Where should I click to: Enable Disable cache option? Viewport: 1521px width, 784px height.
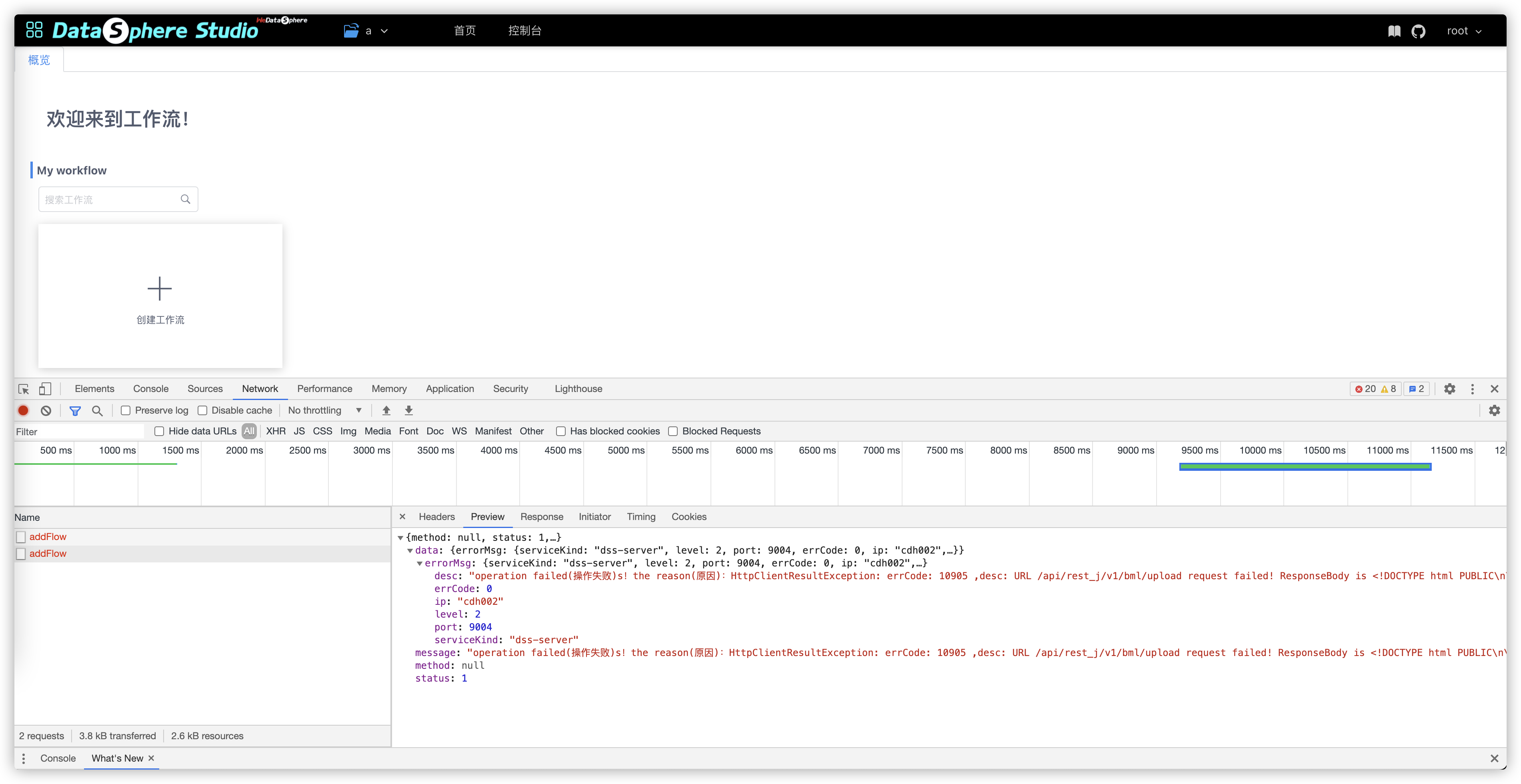[x=202, y=410]
